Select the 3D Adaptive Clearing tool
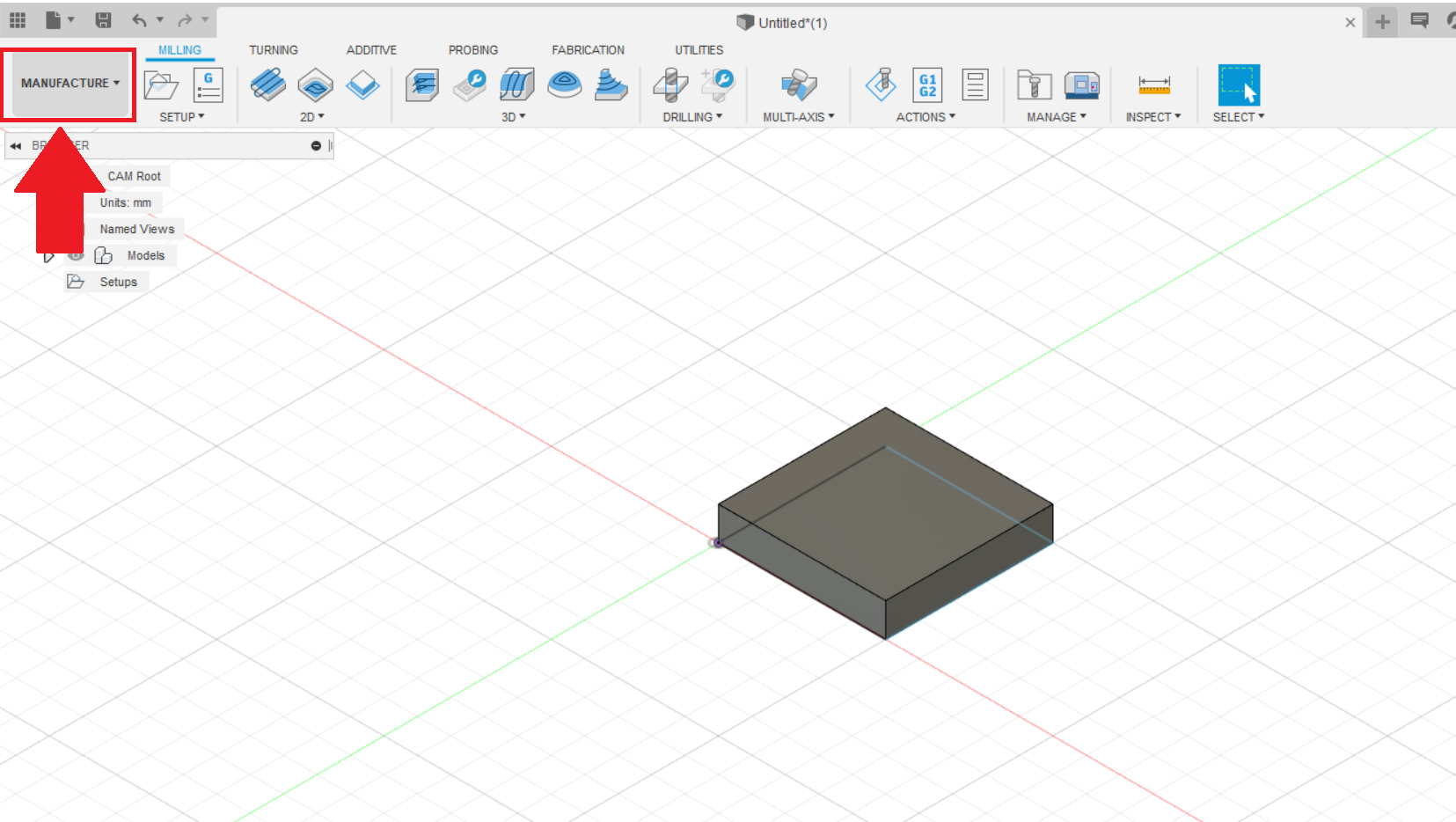 pyautogui.click(x=422, y=85)
